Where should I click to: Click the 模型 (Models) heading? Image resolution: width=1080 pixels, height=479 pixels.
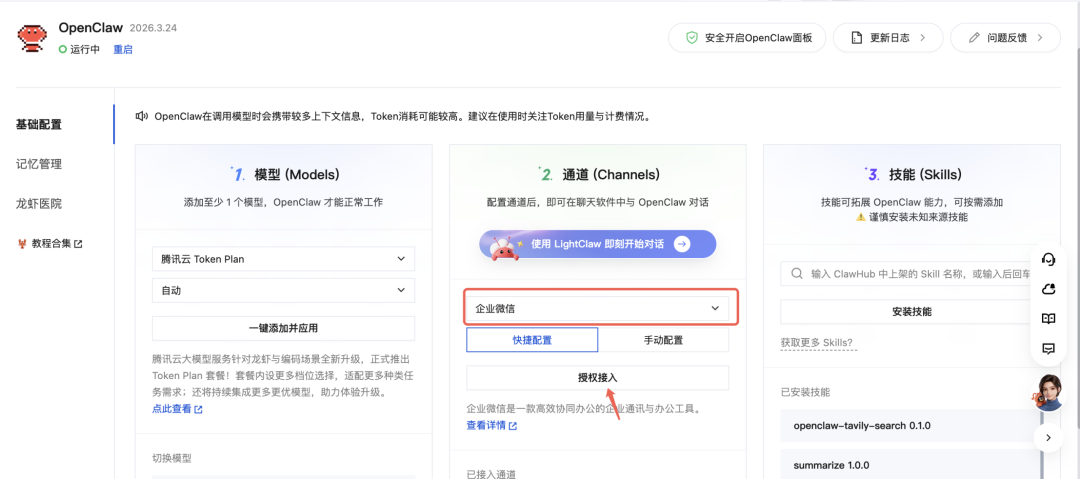pyautogui.click(x=297, y=175)
